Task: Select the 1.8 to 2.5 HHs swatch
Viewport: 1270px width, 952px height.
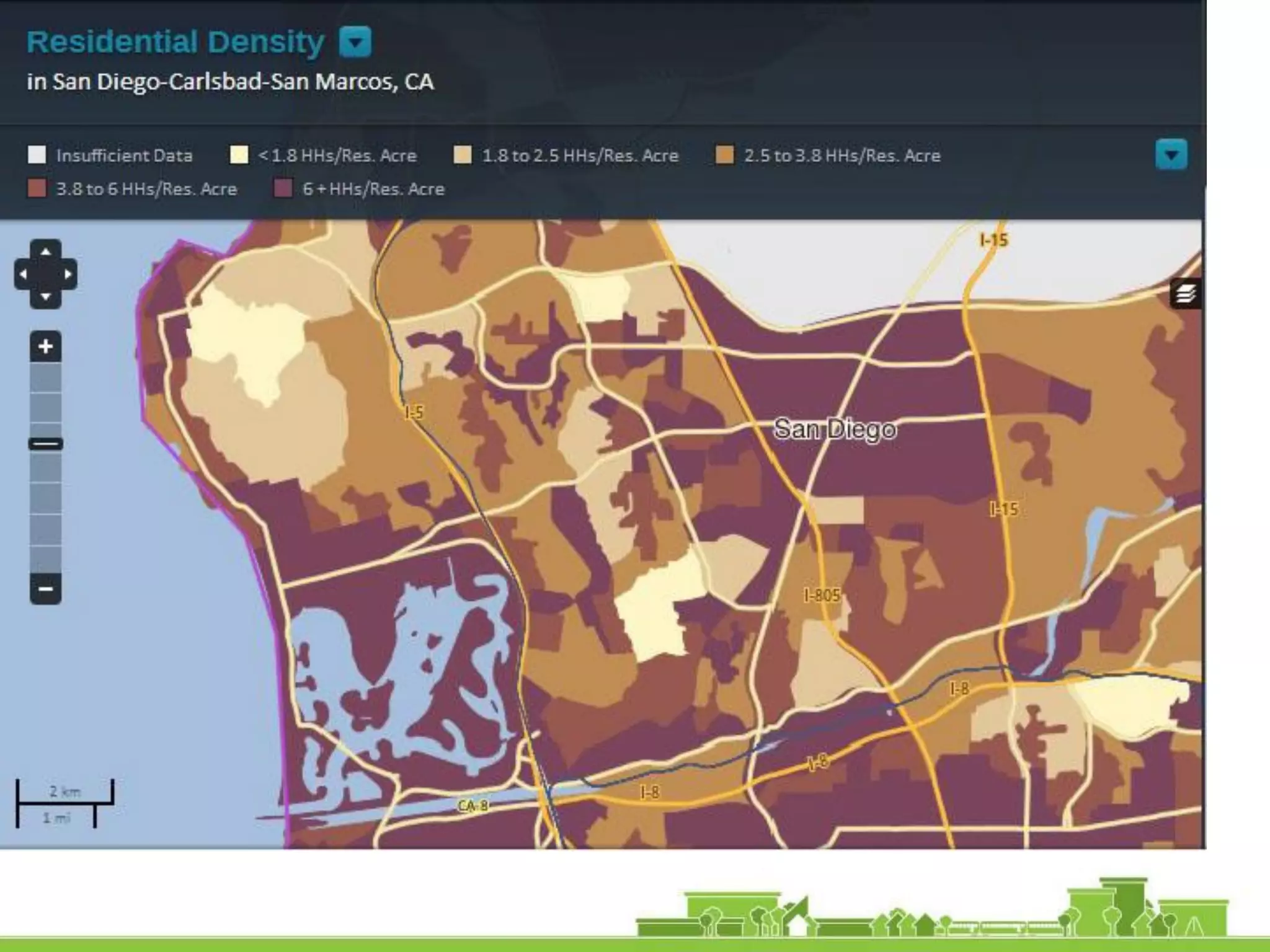Action: coord(463,155)
